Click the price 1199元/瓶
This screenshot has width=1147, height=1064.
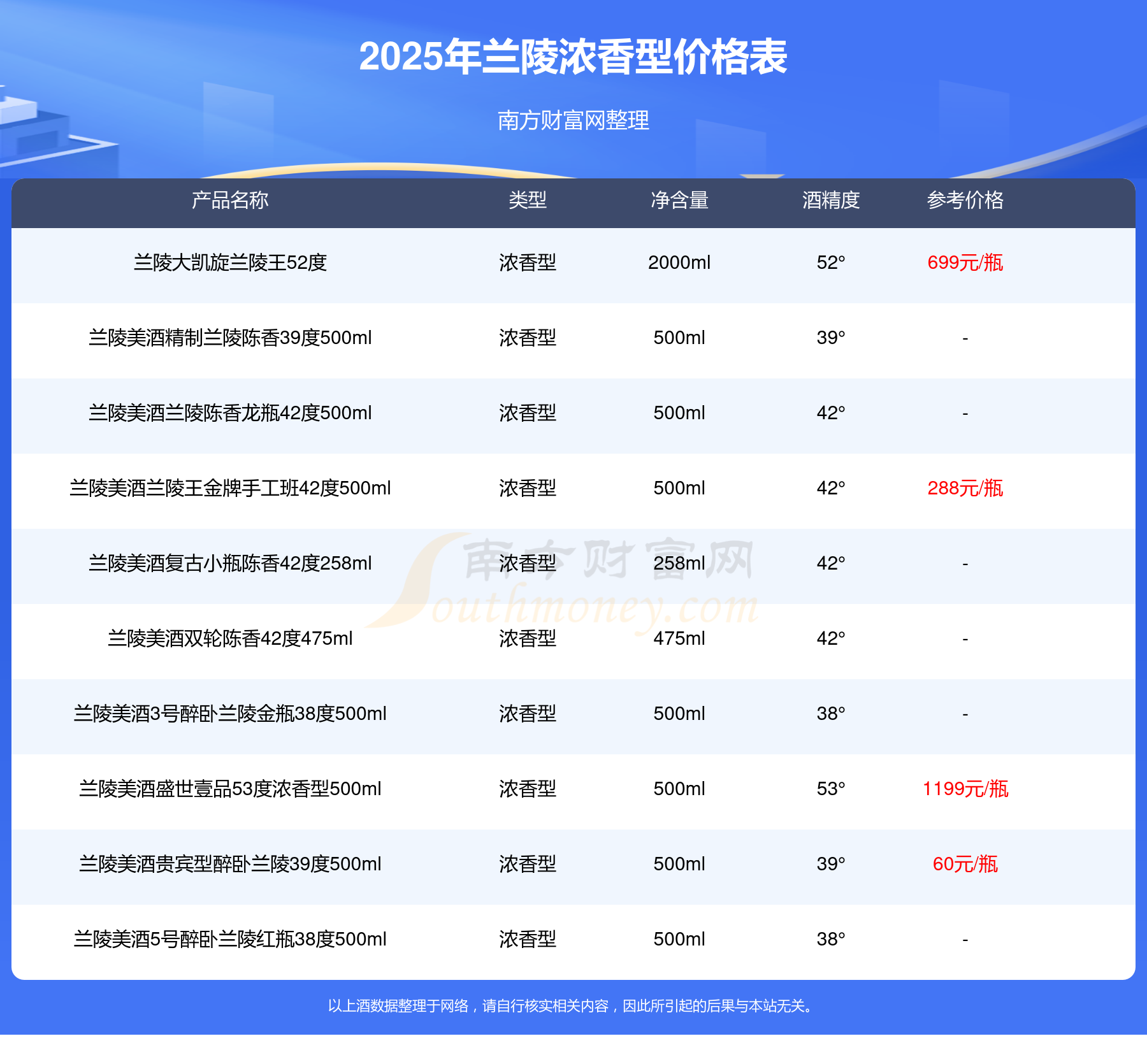tap(965, 789)
